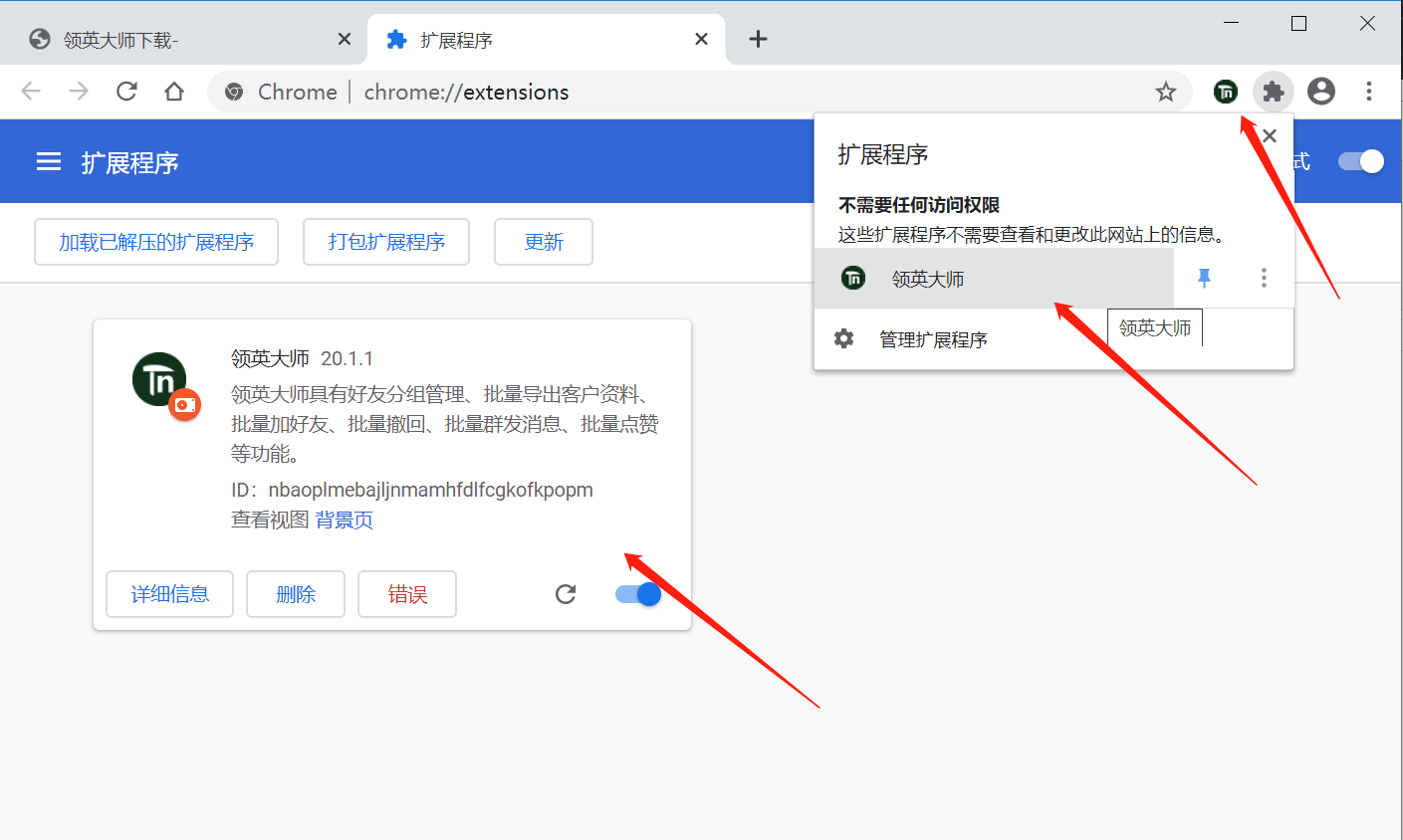Click the browser back arrow
This screenshot has width=1403, height=840.
31,92
